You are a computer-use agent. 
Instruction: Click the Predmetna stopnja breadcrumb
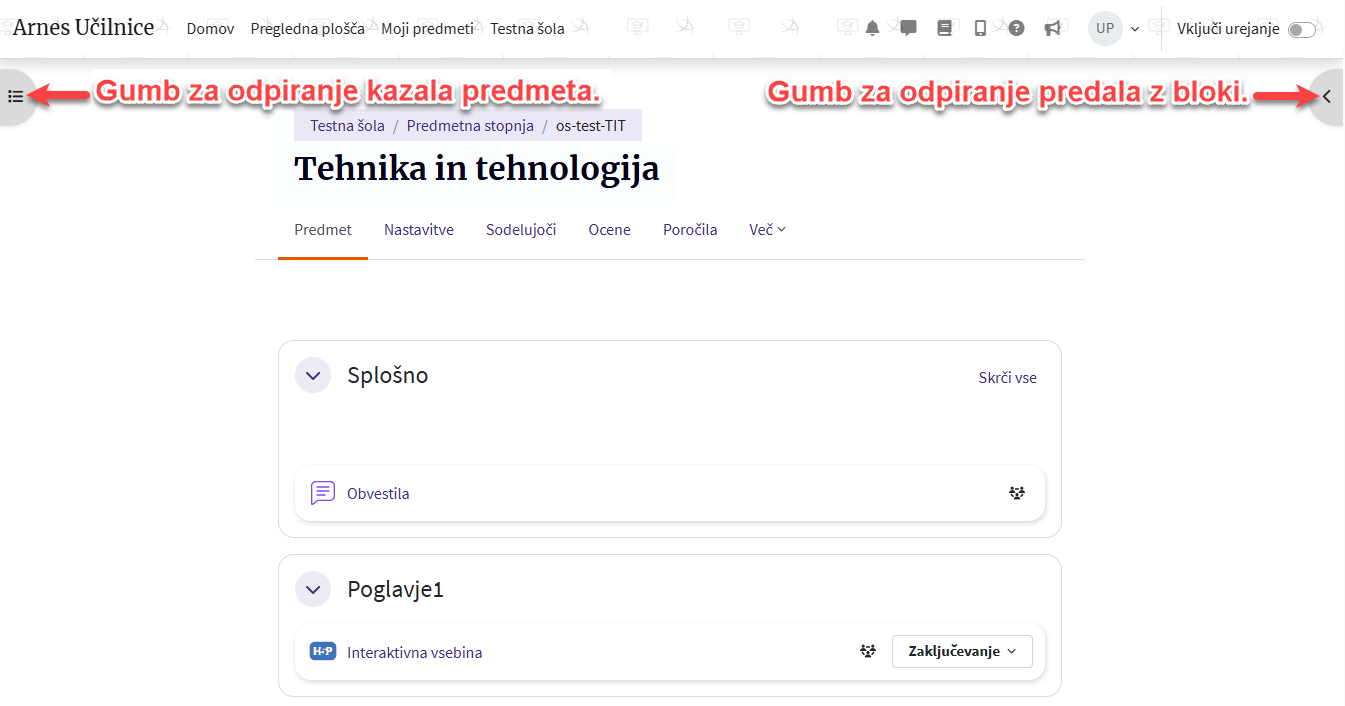[470, 126]
